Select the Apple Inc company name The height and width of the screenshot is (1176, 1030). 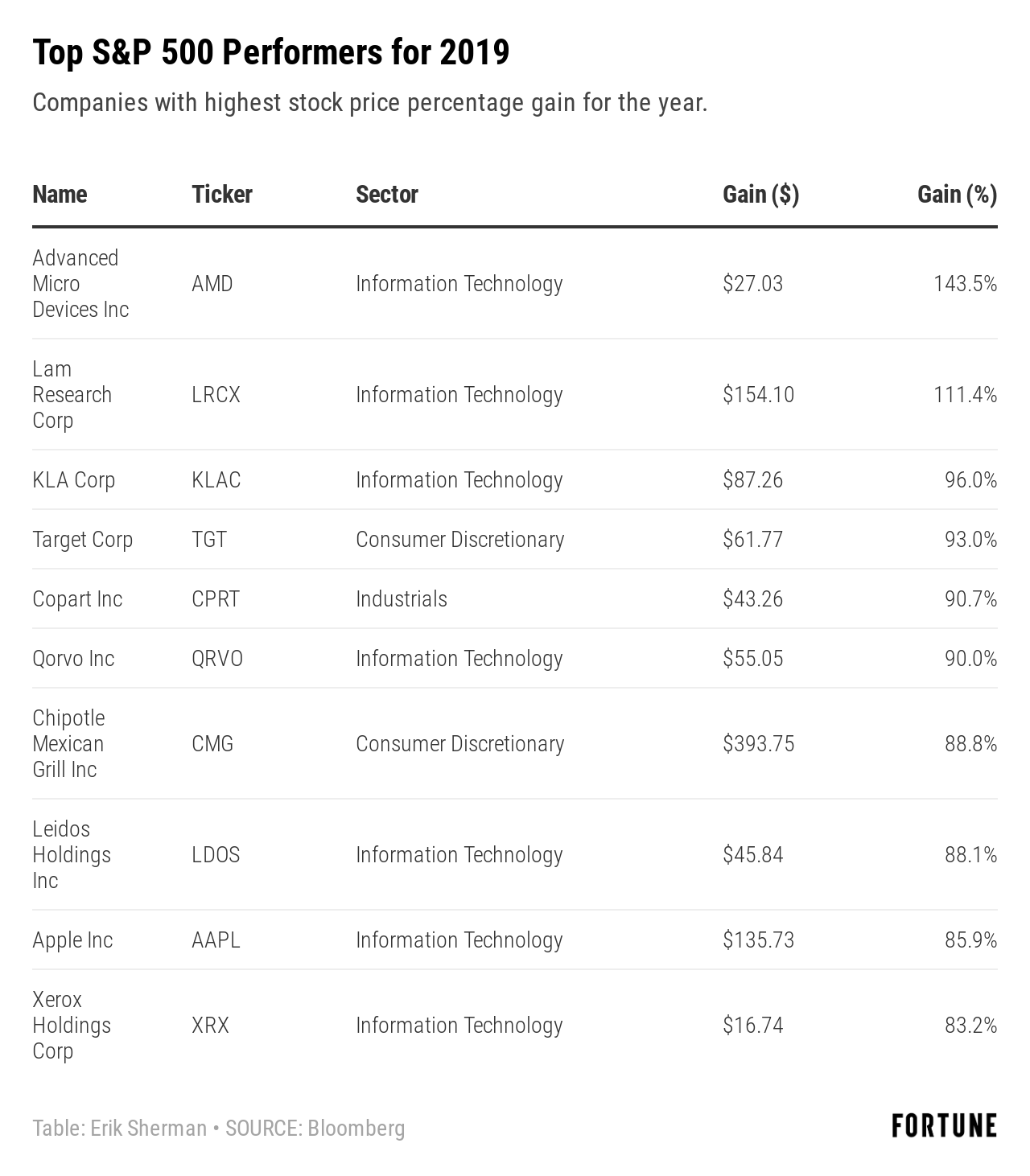(x=72, y=940)
